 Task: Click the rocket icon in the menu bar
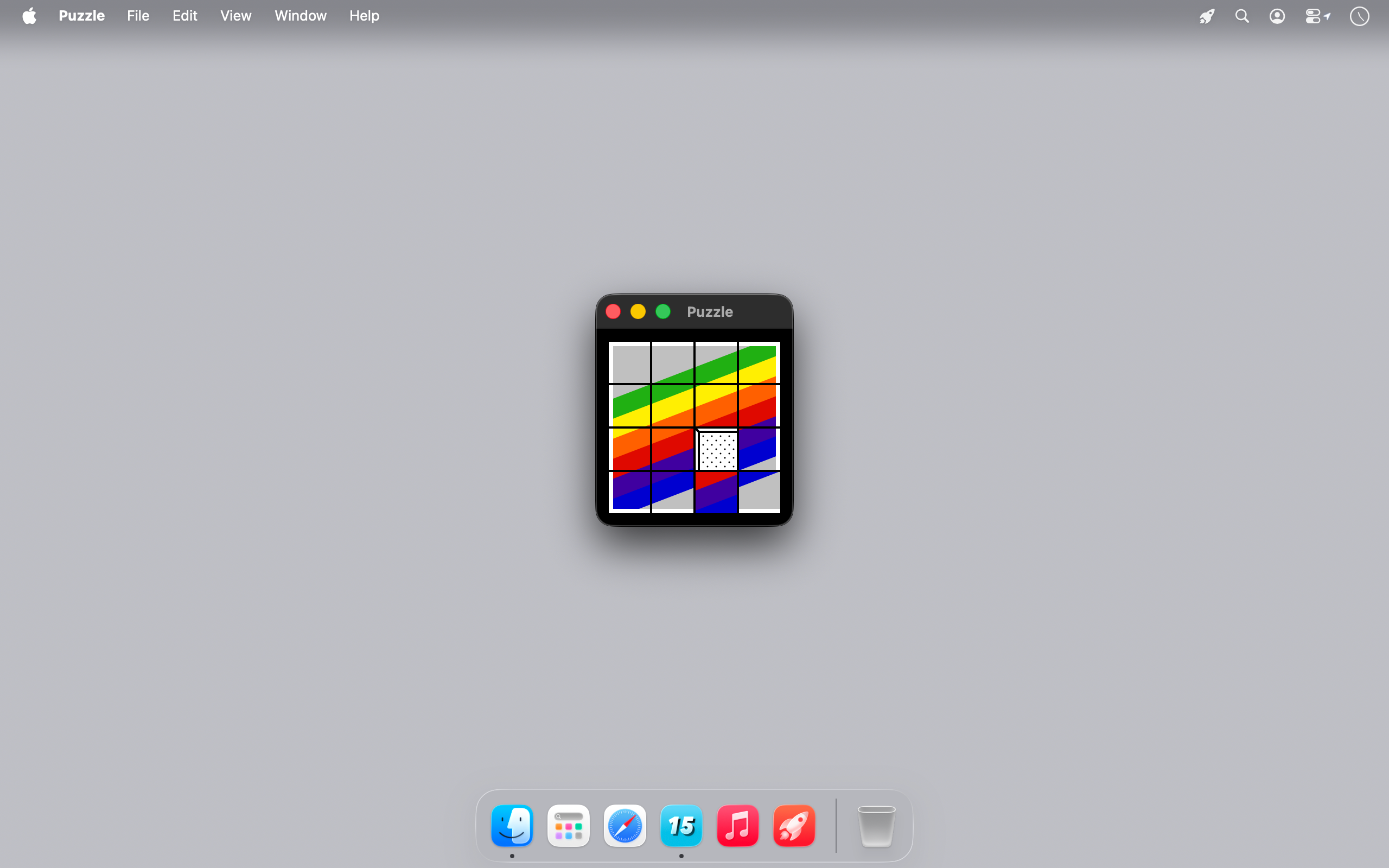coord(1207,16)
